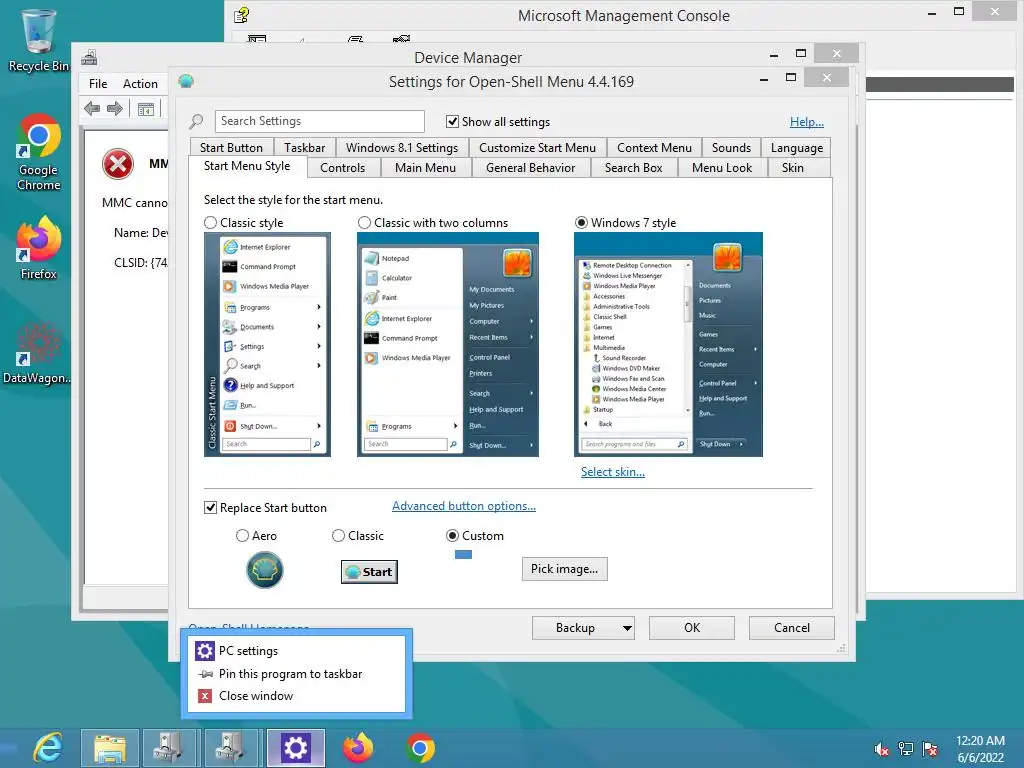Open Search Box tab
This screenshot has width=1024, height=768.
coord(633,168)
